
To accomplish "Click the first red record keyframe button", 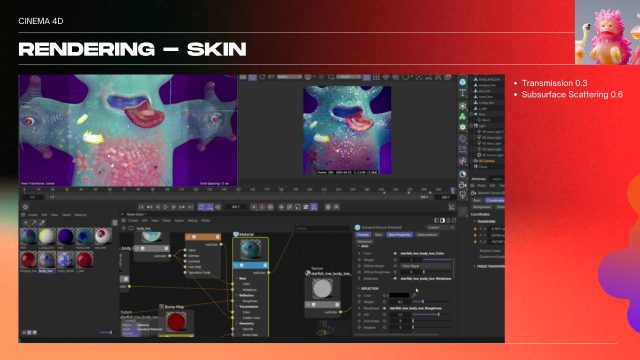I will (x=254, y=207).
